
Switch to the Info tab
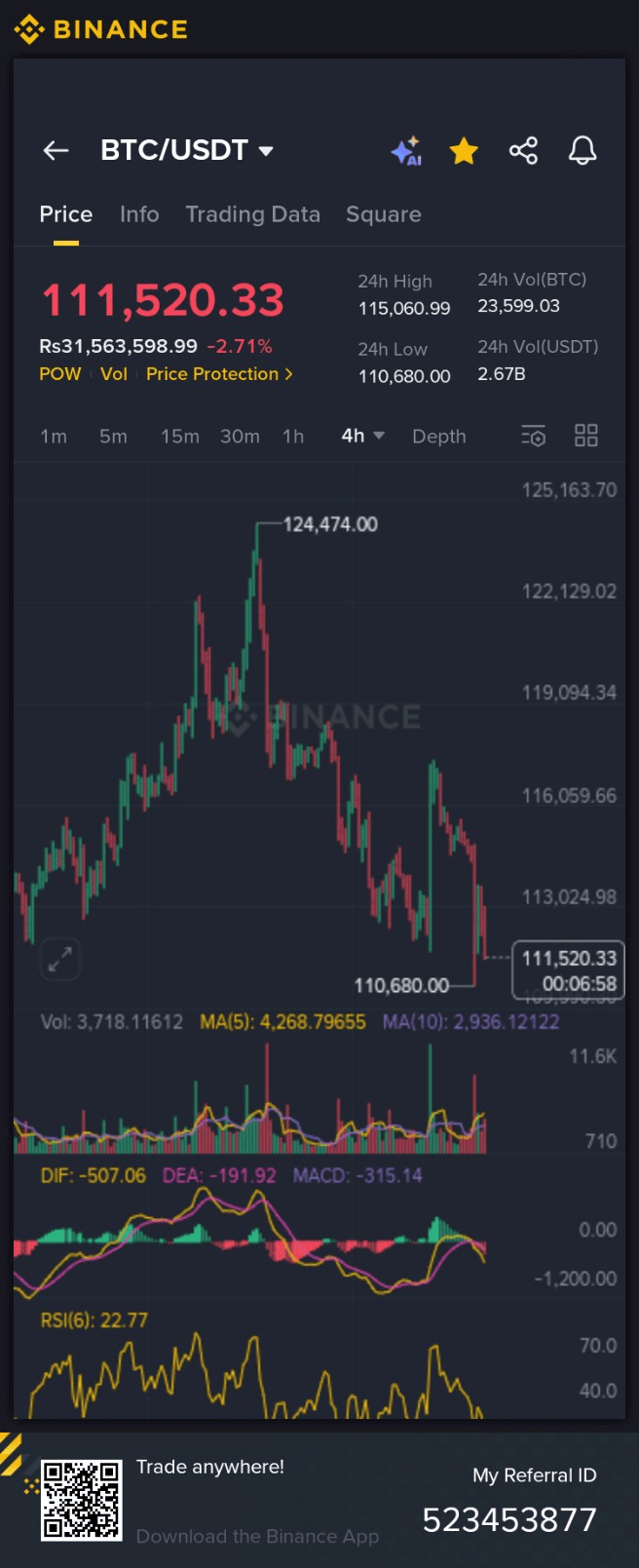pos(139,214)
